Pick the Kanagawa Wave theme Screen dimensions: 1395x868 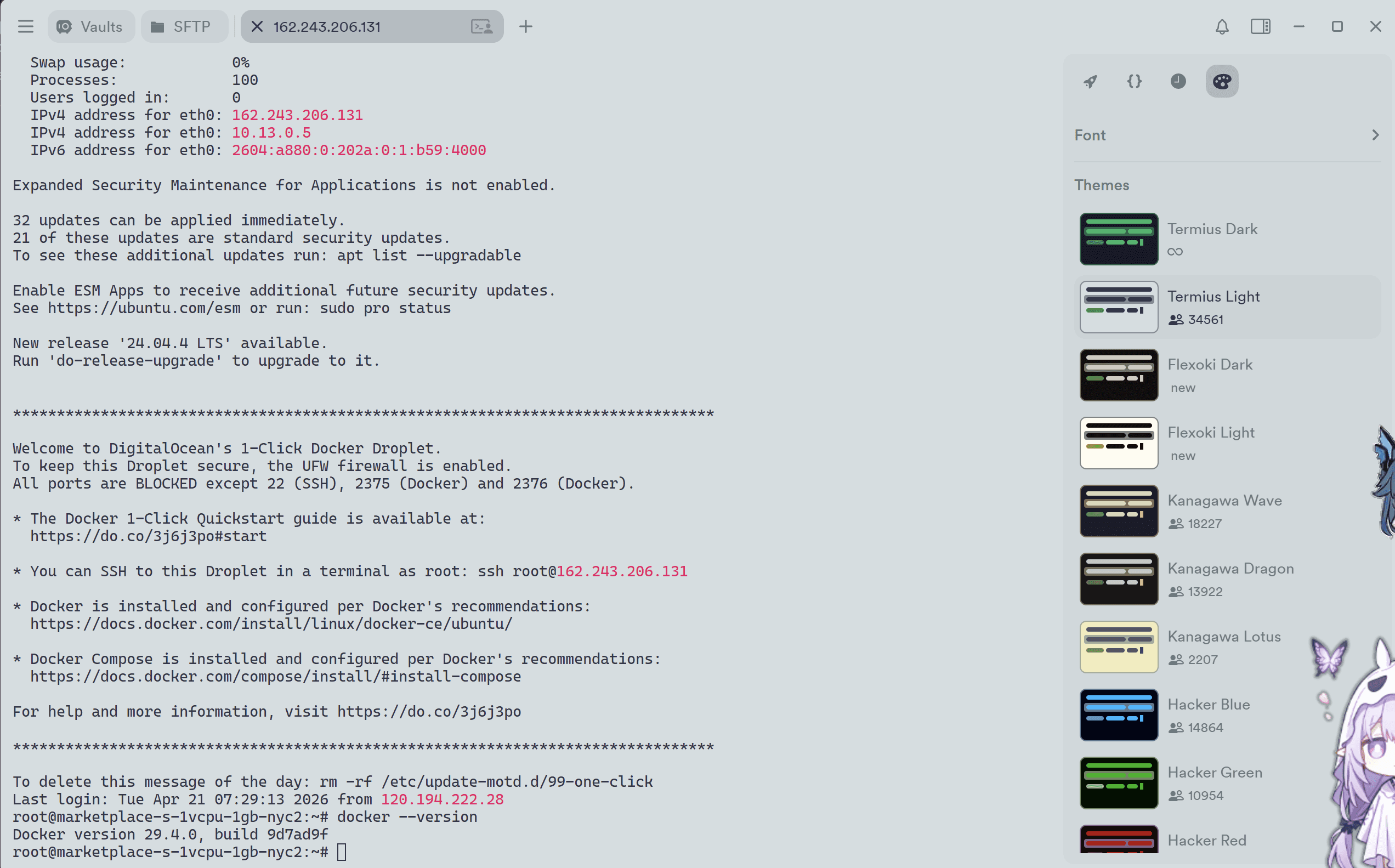coord(1227,511)
